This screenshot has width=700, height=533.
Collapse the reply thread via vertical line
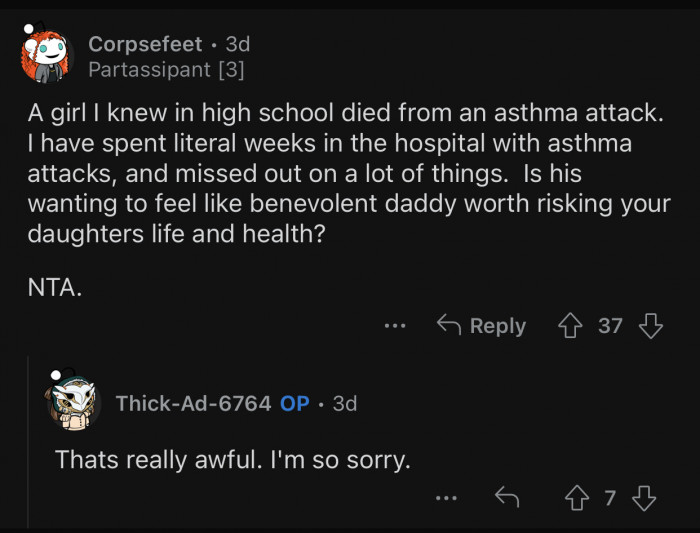click(28, 440)
